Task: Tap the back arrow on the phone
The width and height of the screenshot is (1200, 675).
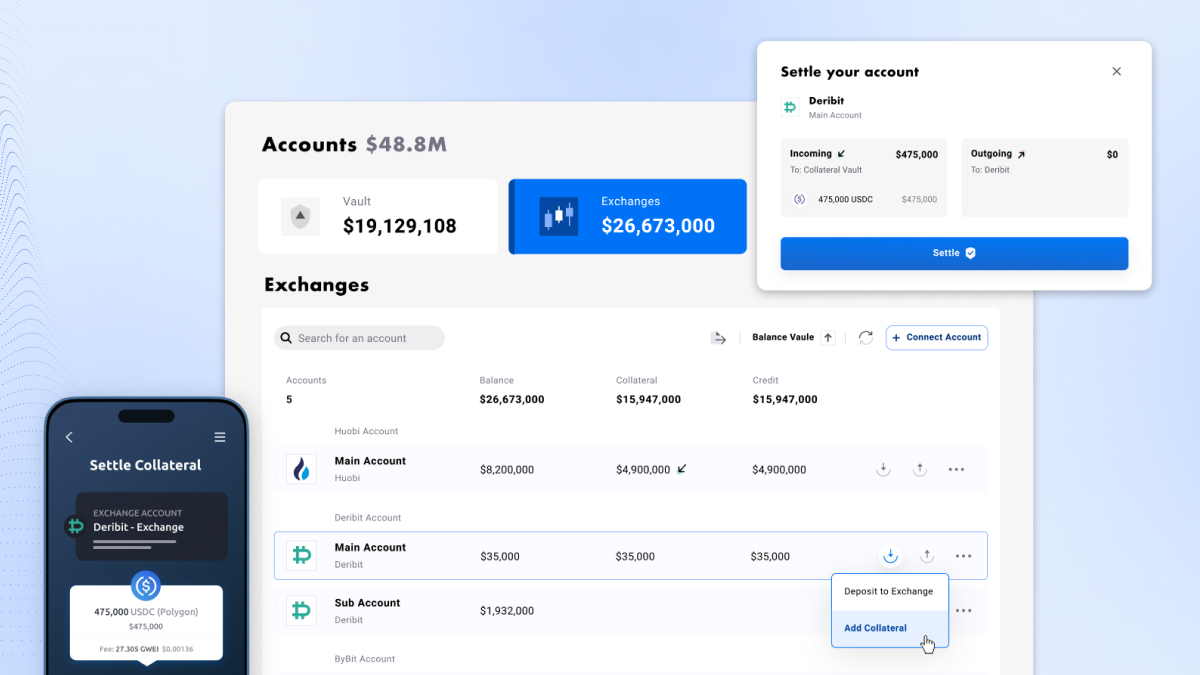Action: point(69,437)
